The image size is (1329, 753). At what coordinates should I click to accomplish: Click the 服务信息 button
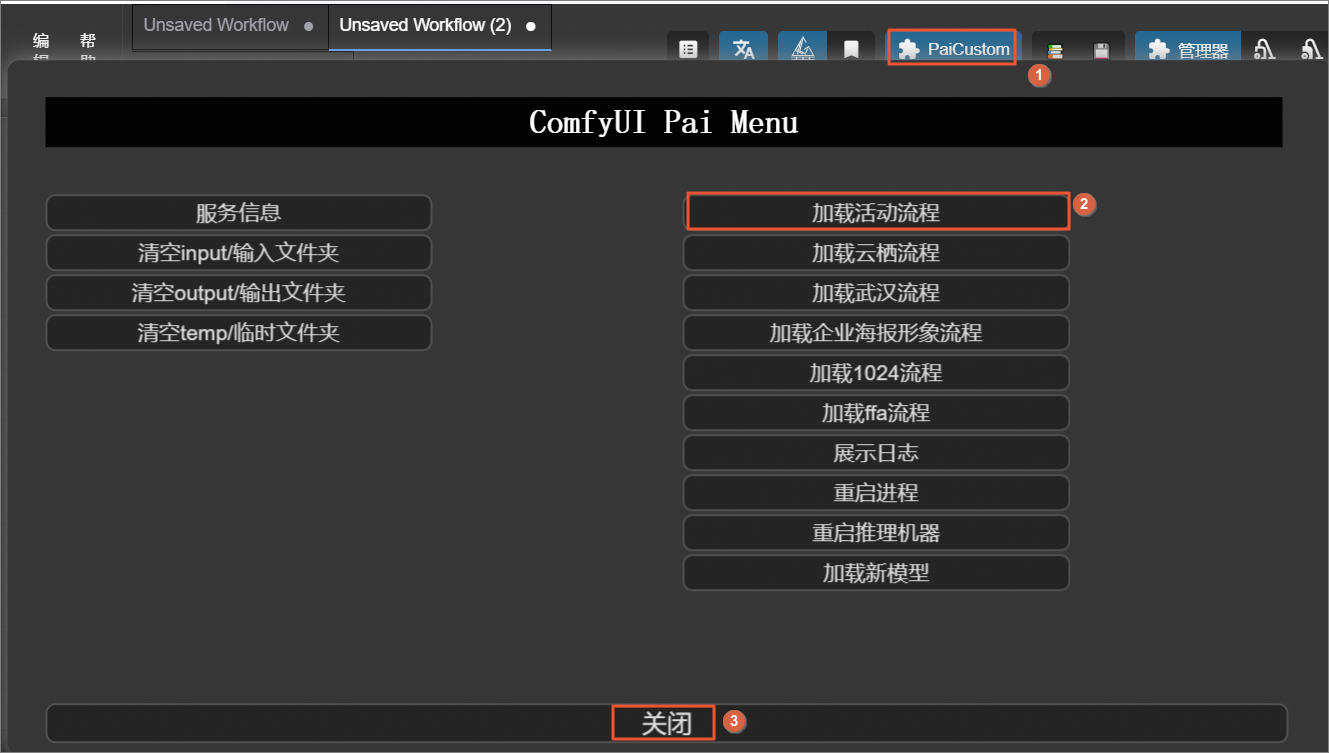point(239,213)
